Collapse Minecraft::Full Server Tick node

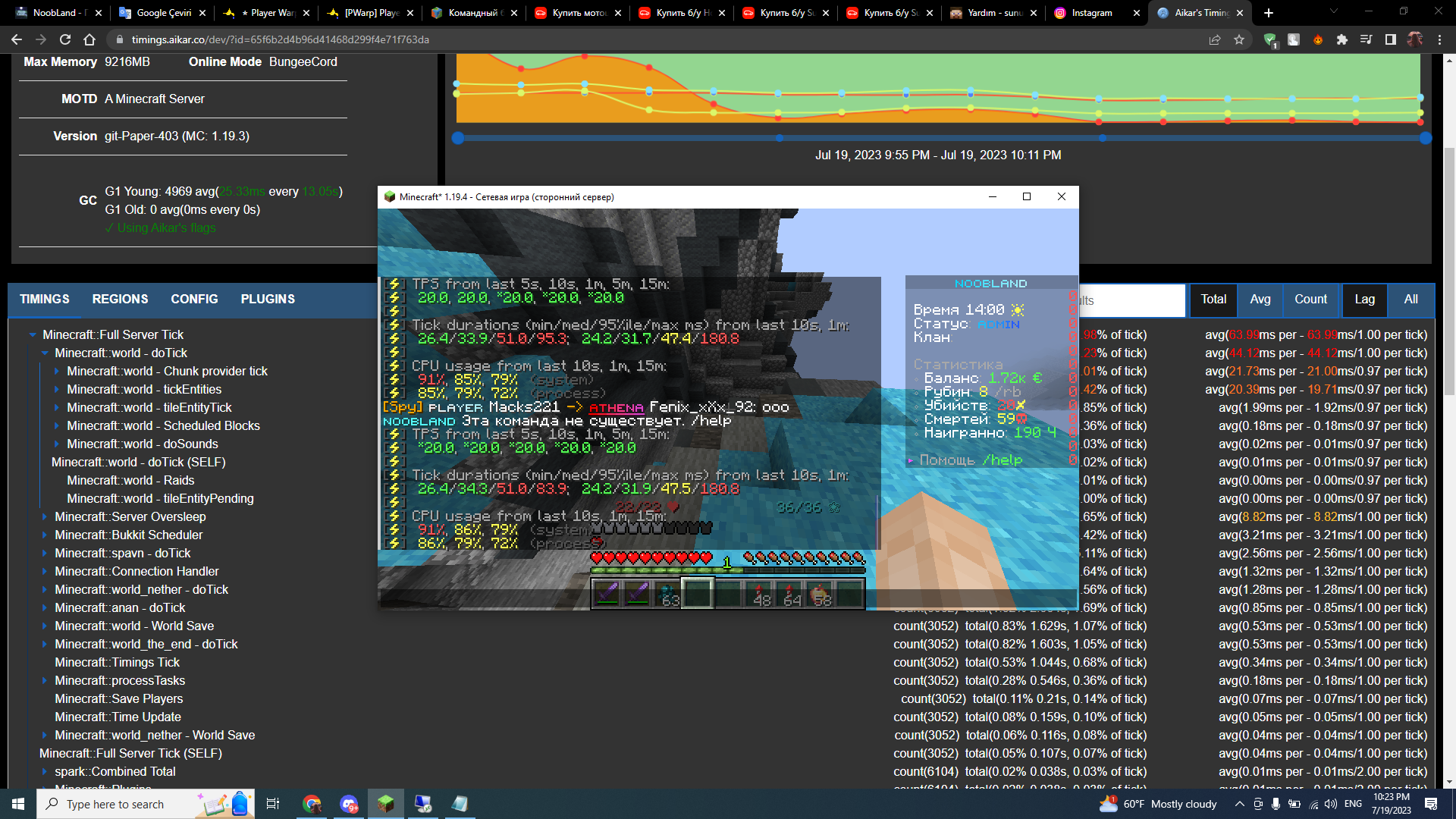tap(33, 334)
